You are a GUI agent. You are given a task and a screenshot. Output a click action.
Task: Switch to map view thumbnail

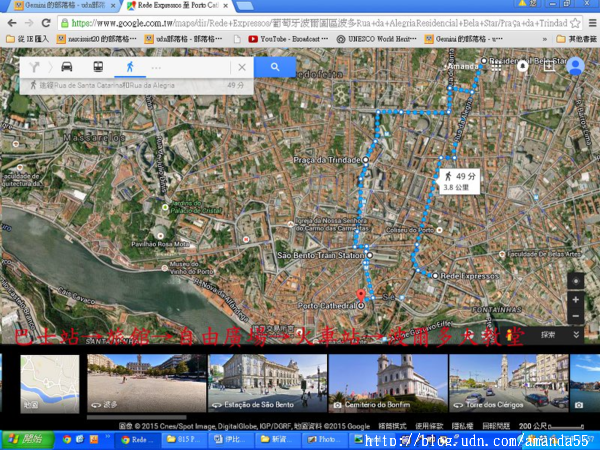pos(50,383)
